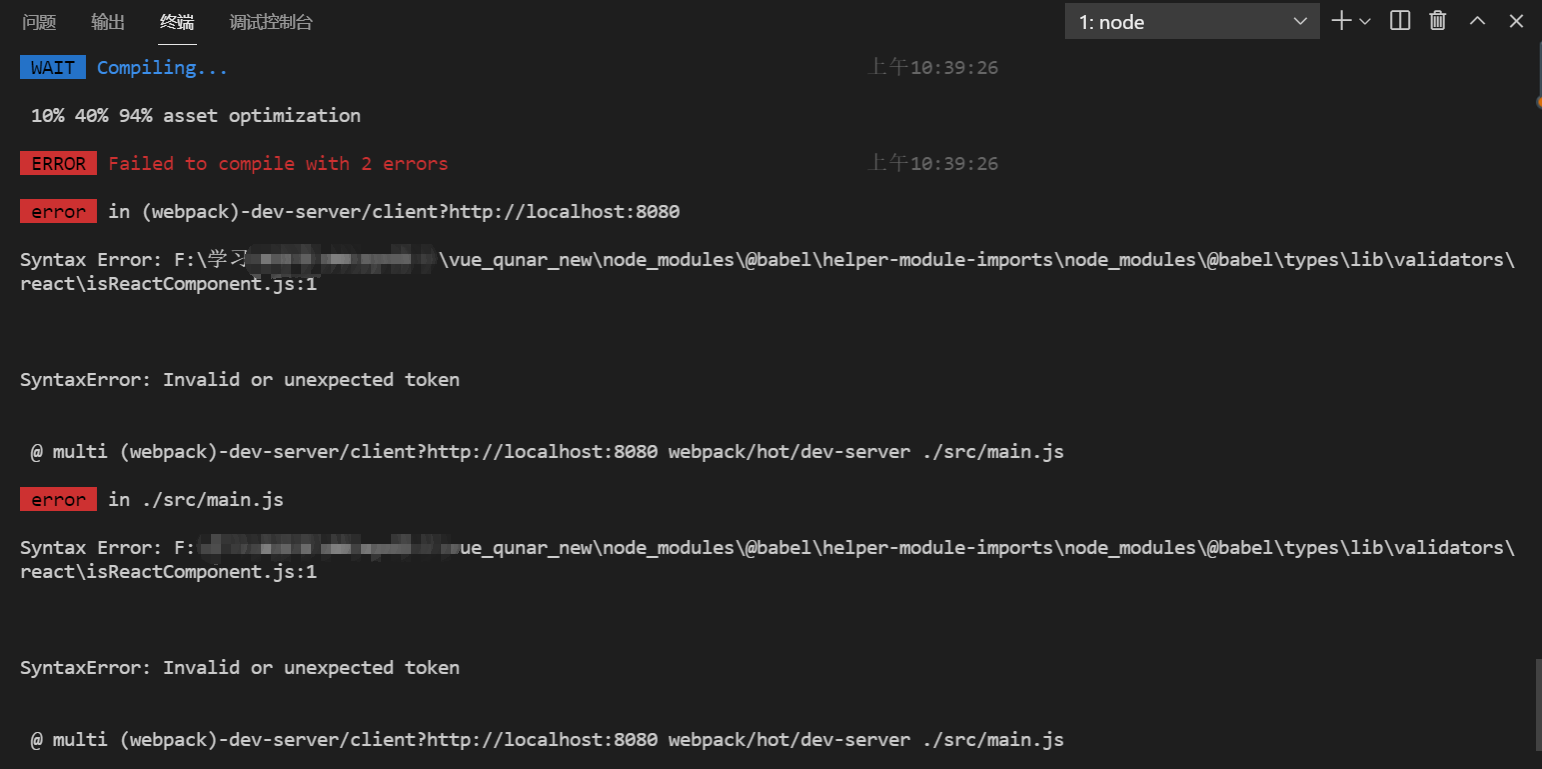Screen dimensions: 1542x769
Task: Split the terminal pane
Action: tap(1400, 21)
